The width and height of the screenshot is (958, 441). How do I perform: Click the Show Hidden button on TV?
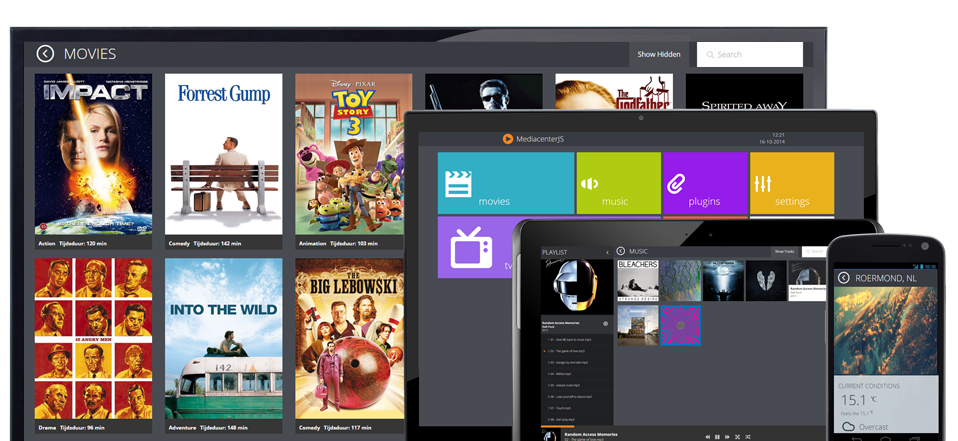[659, 54]
